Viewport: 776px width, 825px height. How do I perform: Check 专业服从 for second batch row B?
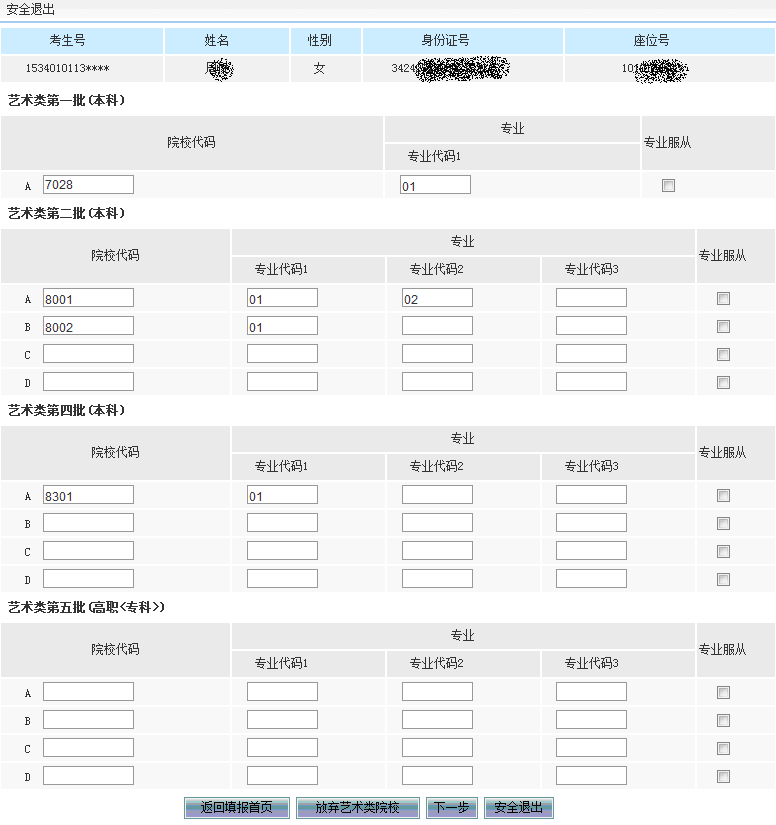[723, 326]
